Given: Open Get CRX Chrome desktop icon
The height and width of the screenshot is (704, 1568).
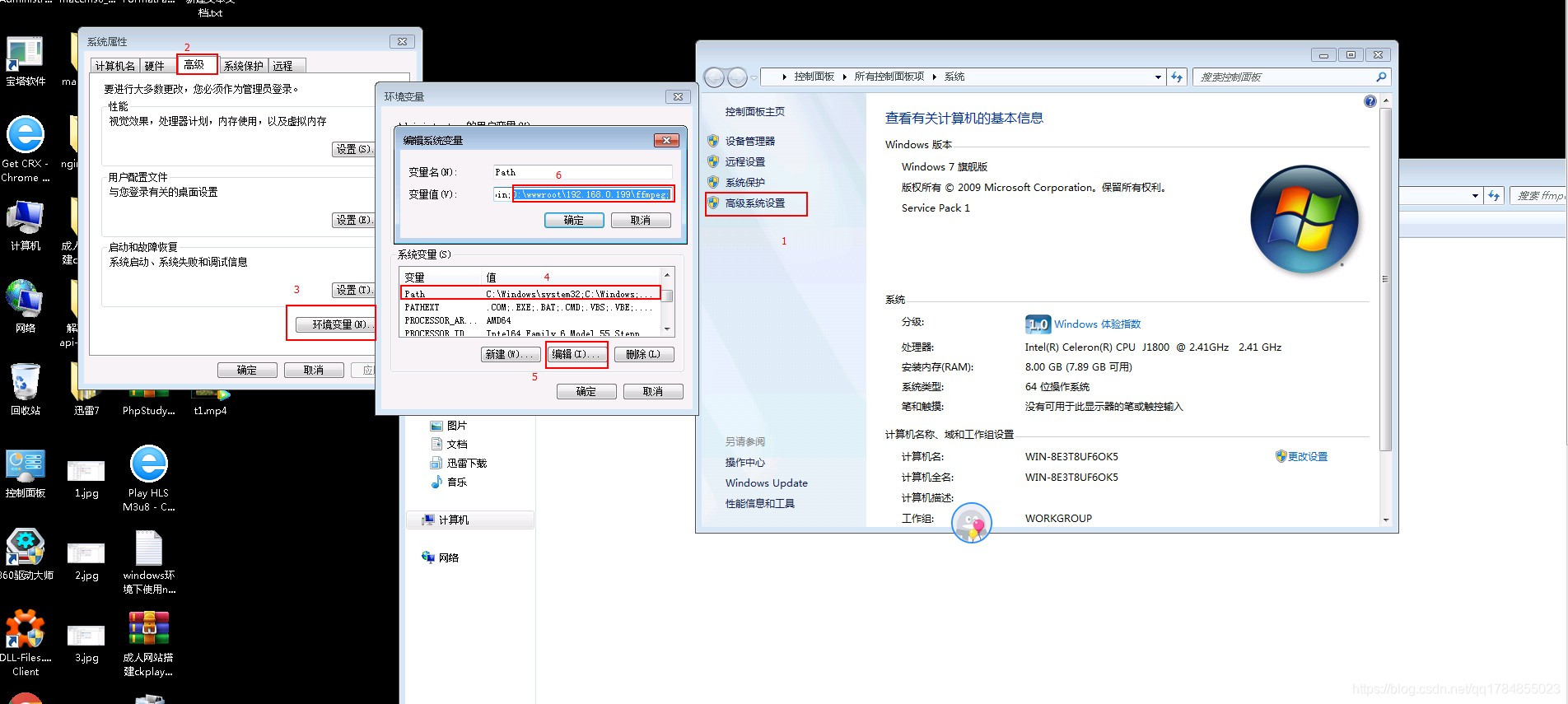Looking at the screenshot, I should [25, 149].
